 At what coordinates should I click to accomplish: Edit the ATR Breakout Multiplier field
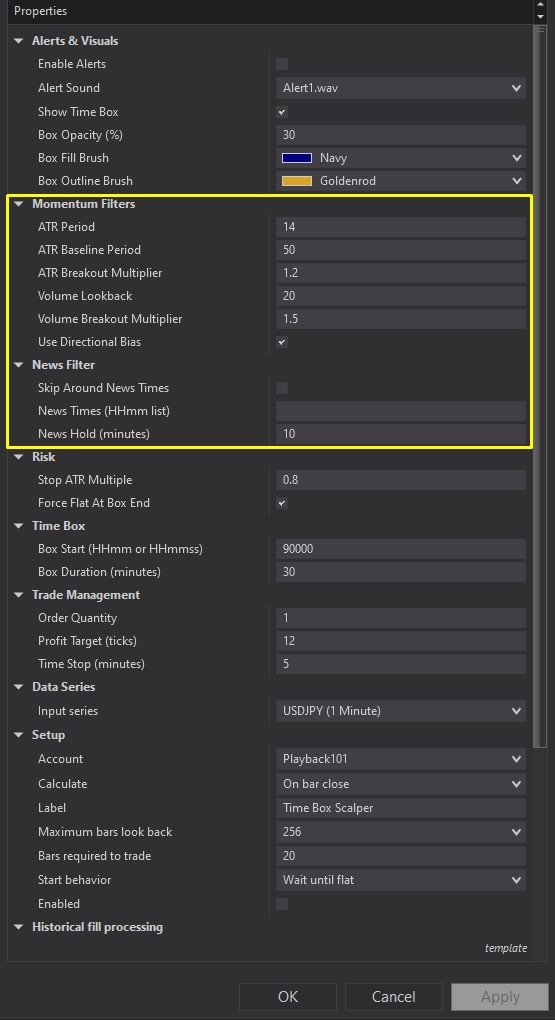coord(401,273)
